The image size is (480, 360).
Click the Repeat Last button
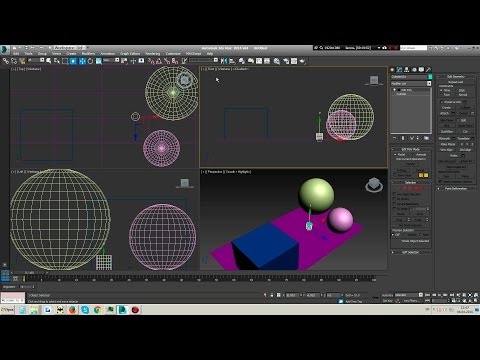click(x=456, y=82)
